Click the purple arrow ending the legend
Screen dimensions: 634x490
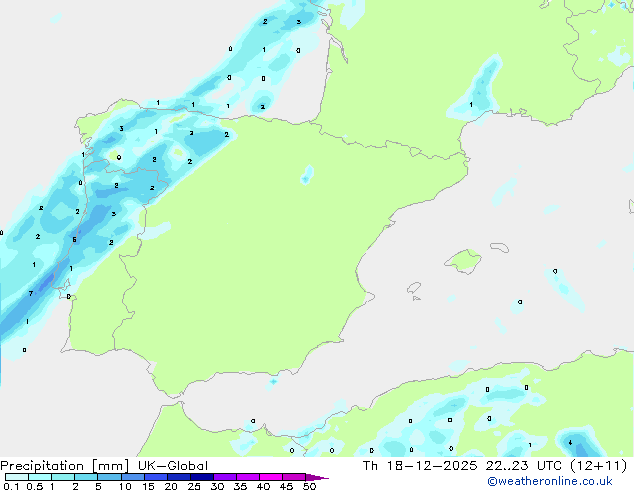(x=317, y=477)
